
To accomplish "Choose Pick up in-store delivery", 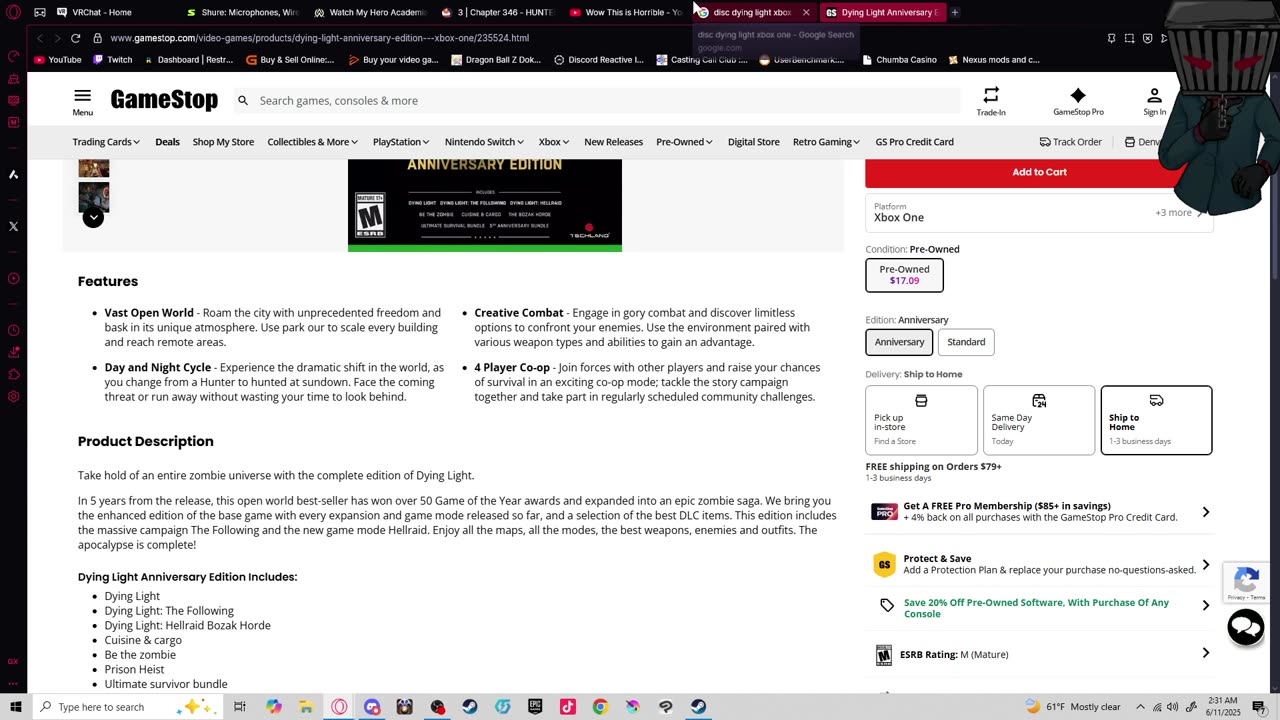I will point(921,420).
